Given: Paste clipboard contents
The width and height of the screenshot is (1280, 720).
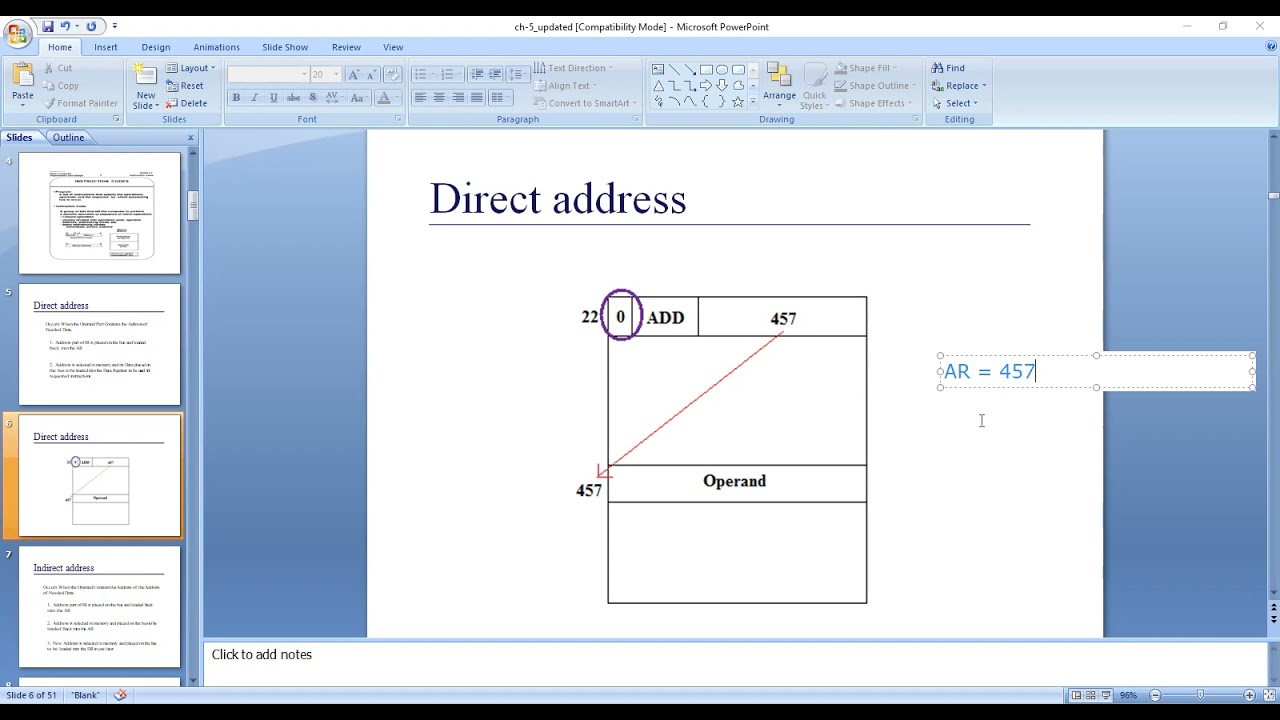Looking at the screenshot, I should tap(22, 85).
